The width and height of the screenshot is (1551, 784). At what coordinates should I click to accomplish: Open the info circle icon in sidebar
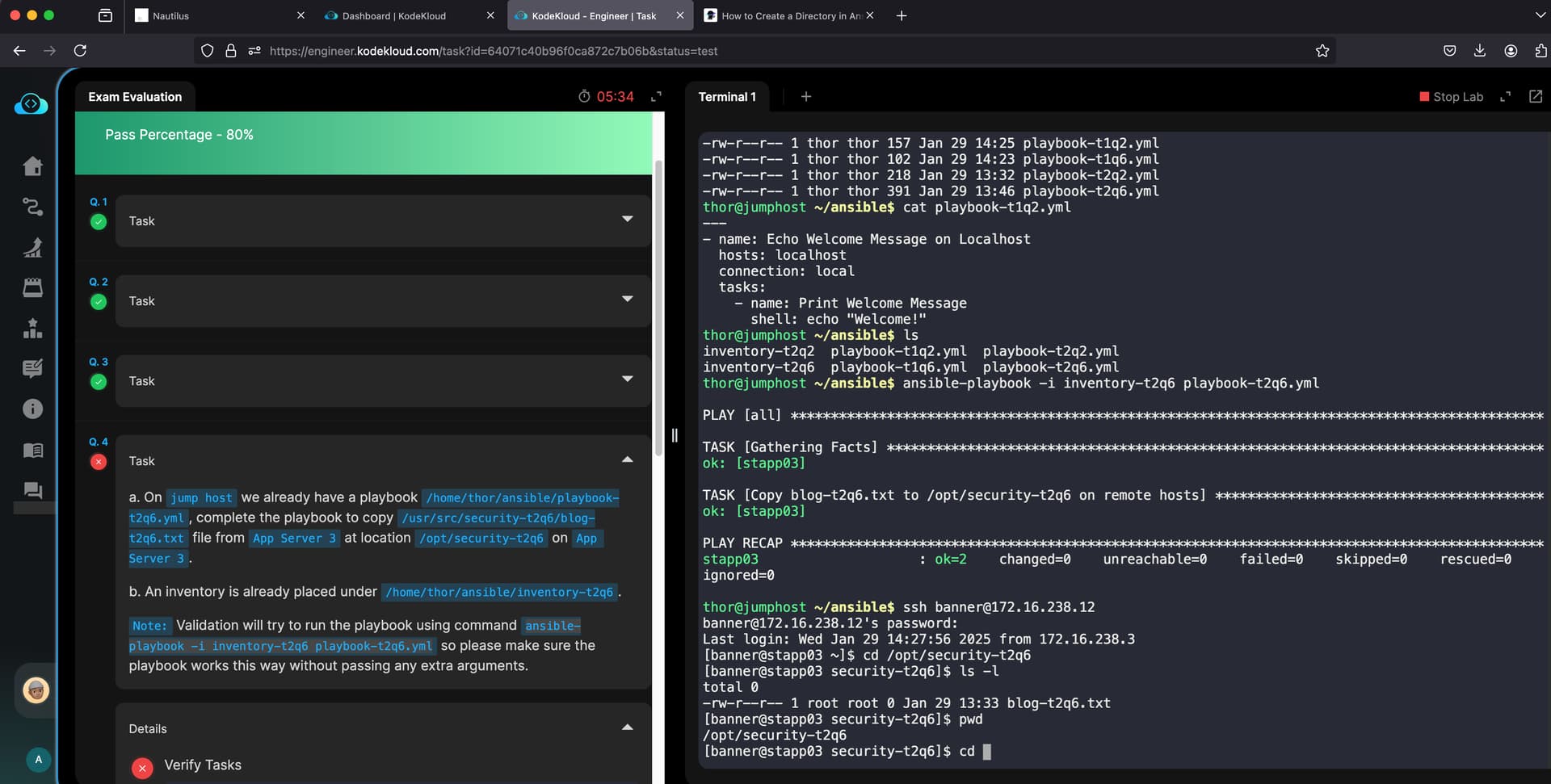(x=32, y=409)
